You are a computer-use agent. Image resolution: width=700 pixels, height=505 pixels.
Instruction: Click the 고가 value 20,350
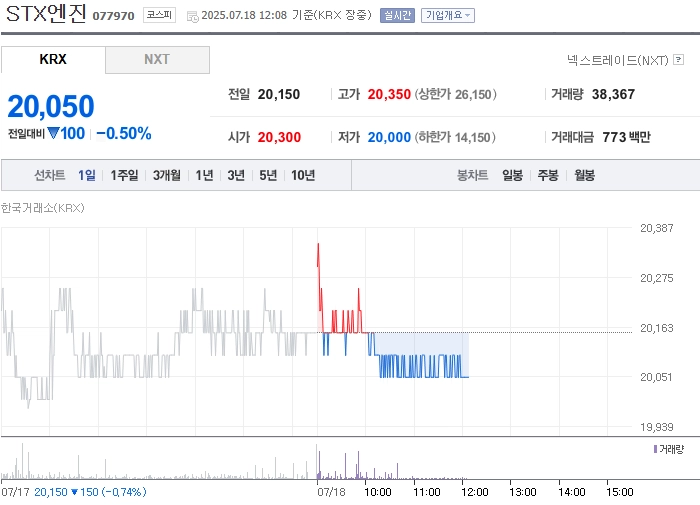pyautogui.click(x=389, y=94)
